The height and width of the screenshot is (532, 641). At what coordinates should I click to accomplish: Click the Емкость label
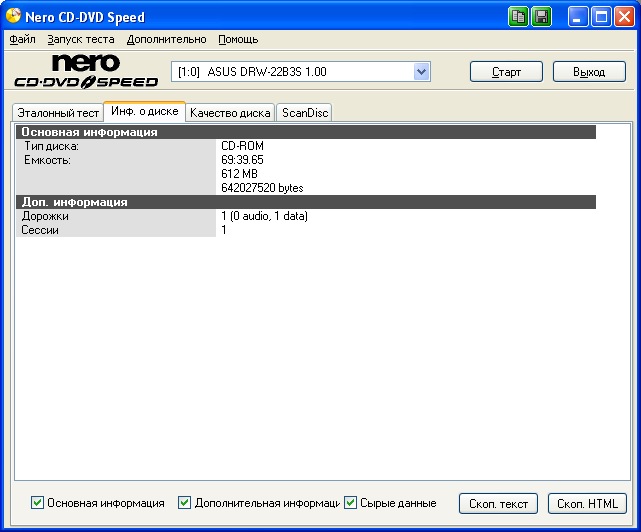click(x=47, y=160)
